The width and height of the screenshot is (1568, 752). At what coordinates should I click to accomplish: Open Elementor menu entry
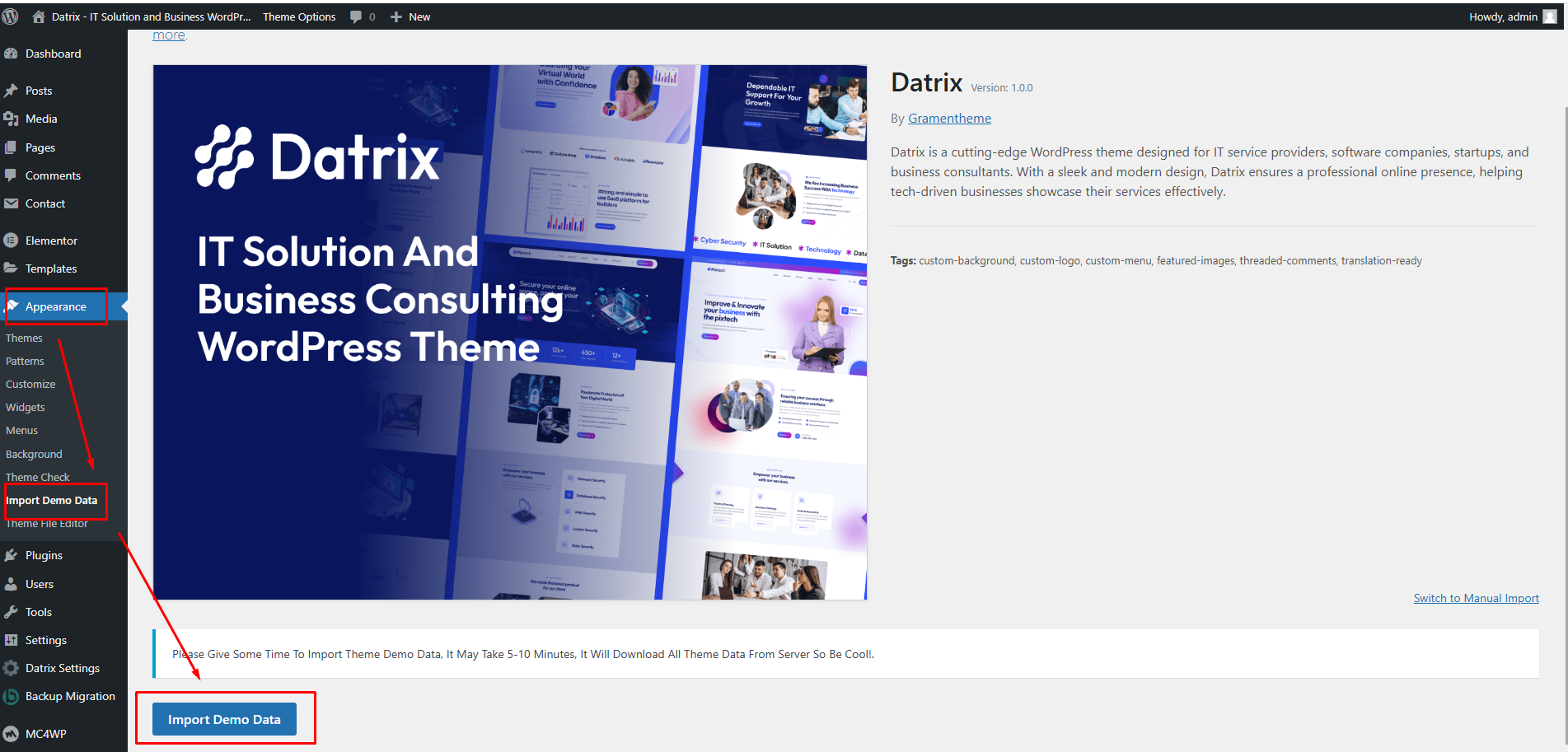51,241
